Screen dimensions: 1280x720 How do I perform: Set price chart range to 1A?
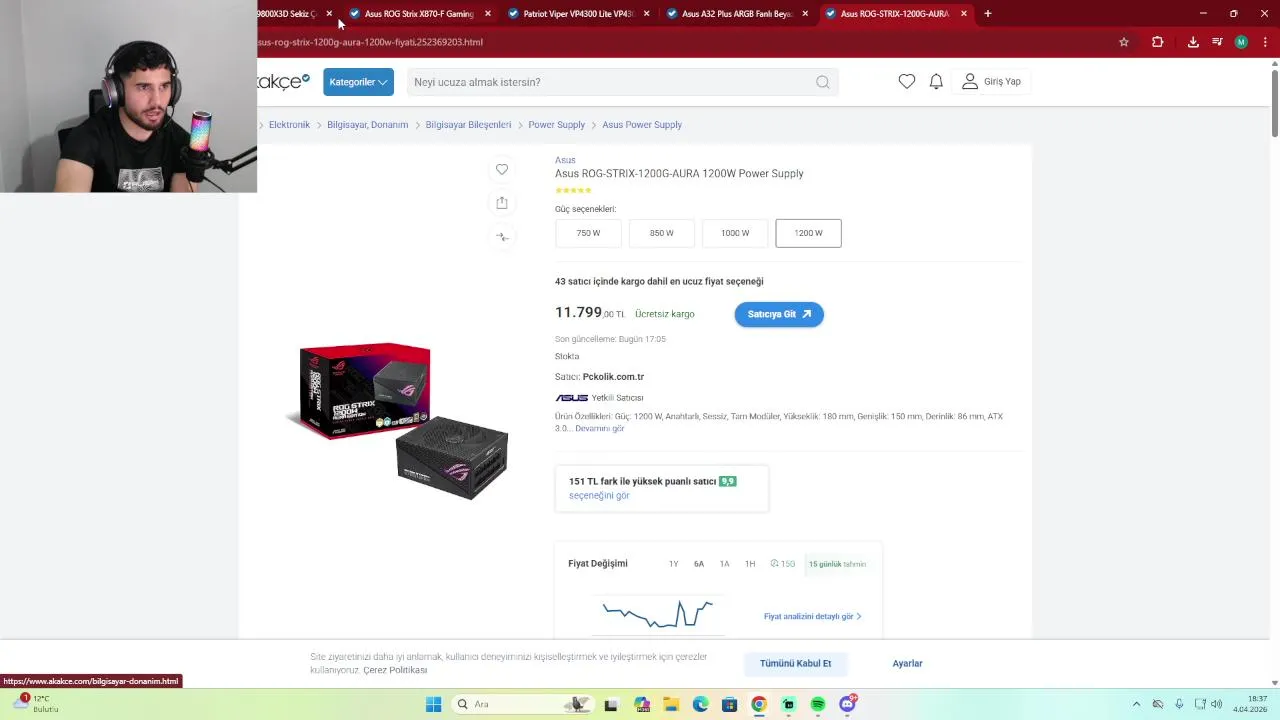coord(724,564)
